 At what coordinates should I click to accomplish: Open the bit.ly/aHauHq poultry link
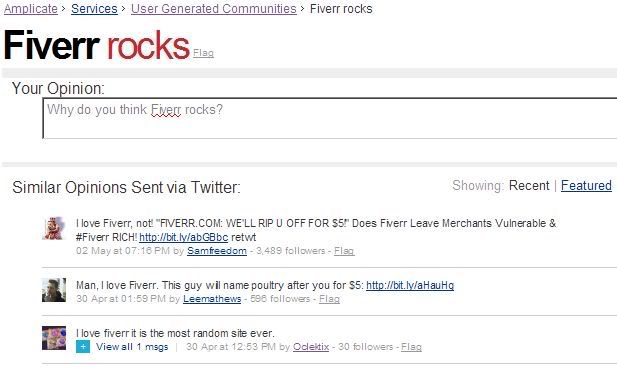[410, 285]
